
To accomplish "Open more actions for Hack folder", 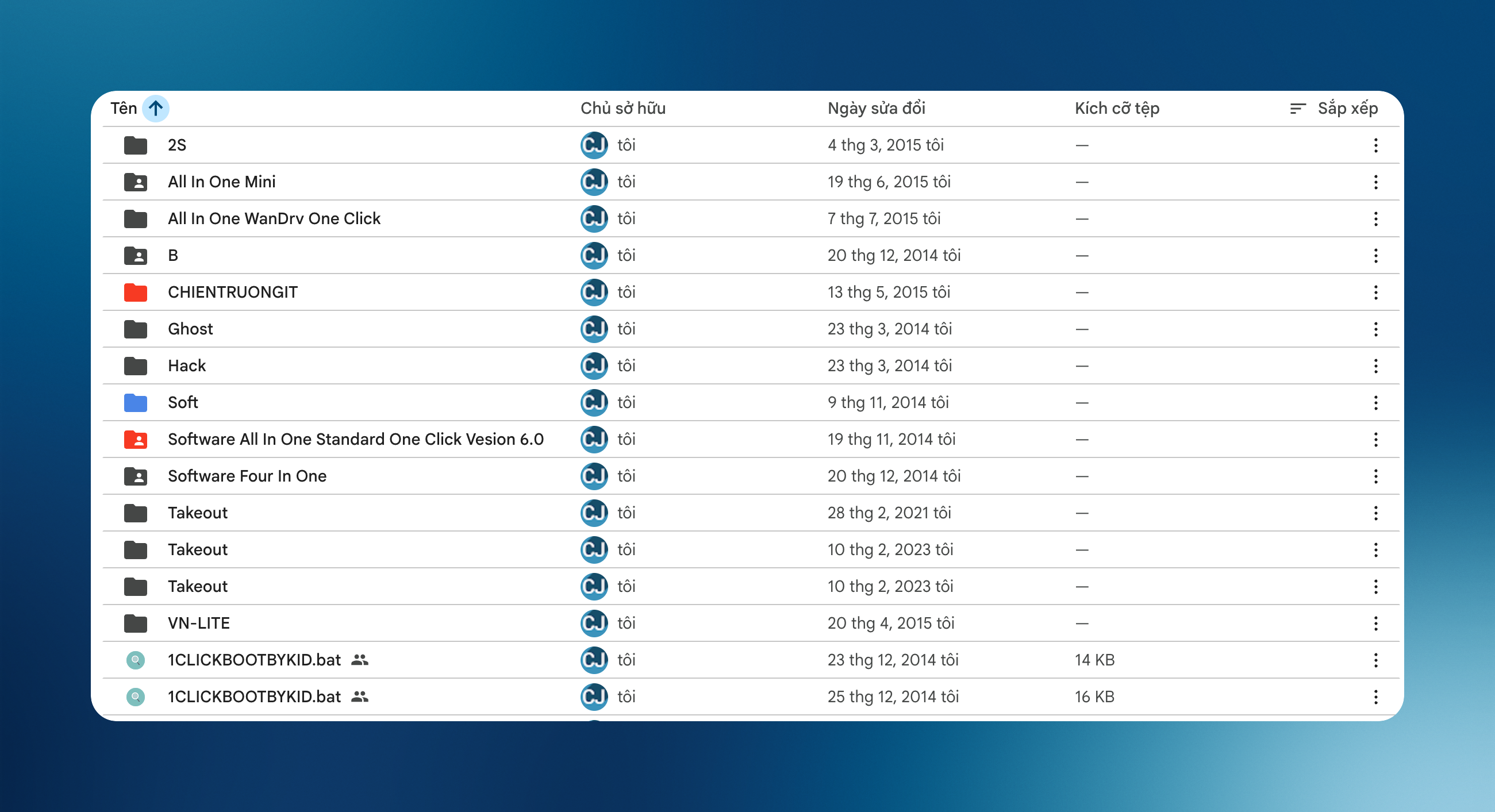I will click(1375, 365).
